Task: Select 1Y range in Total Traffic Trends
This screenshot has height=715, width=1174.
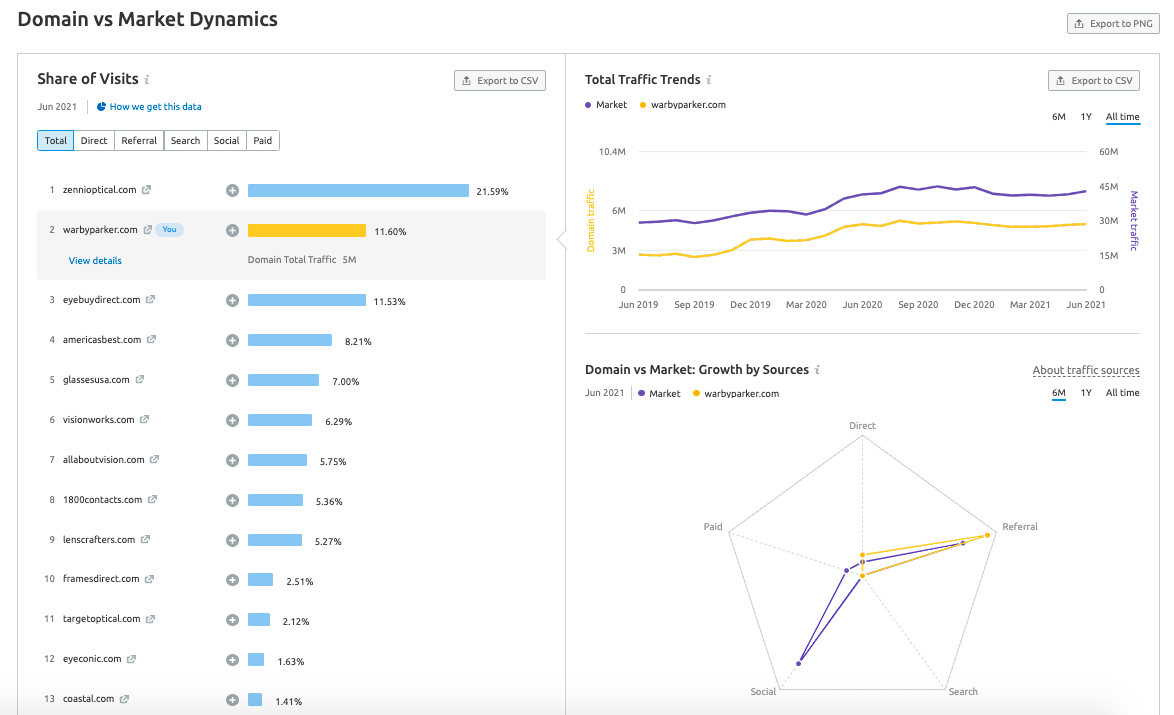Action: 1086,117
